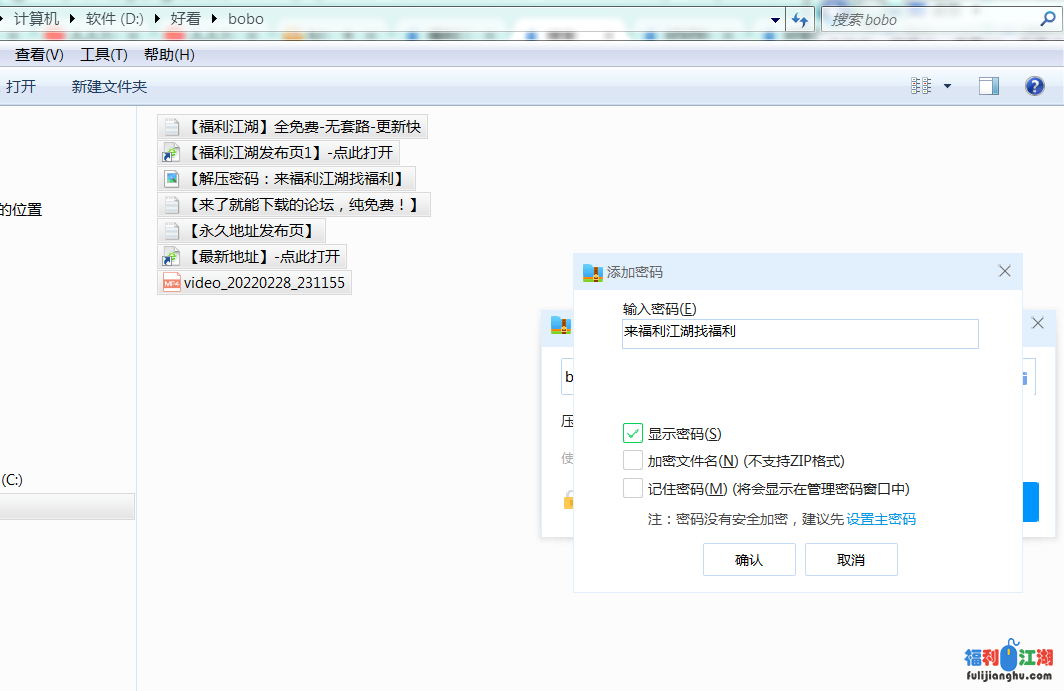Click the 设置主密码 link
The height and width of the screenshot is (691, 1064).
881,519
